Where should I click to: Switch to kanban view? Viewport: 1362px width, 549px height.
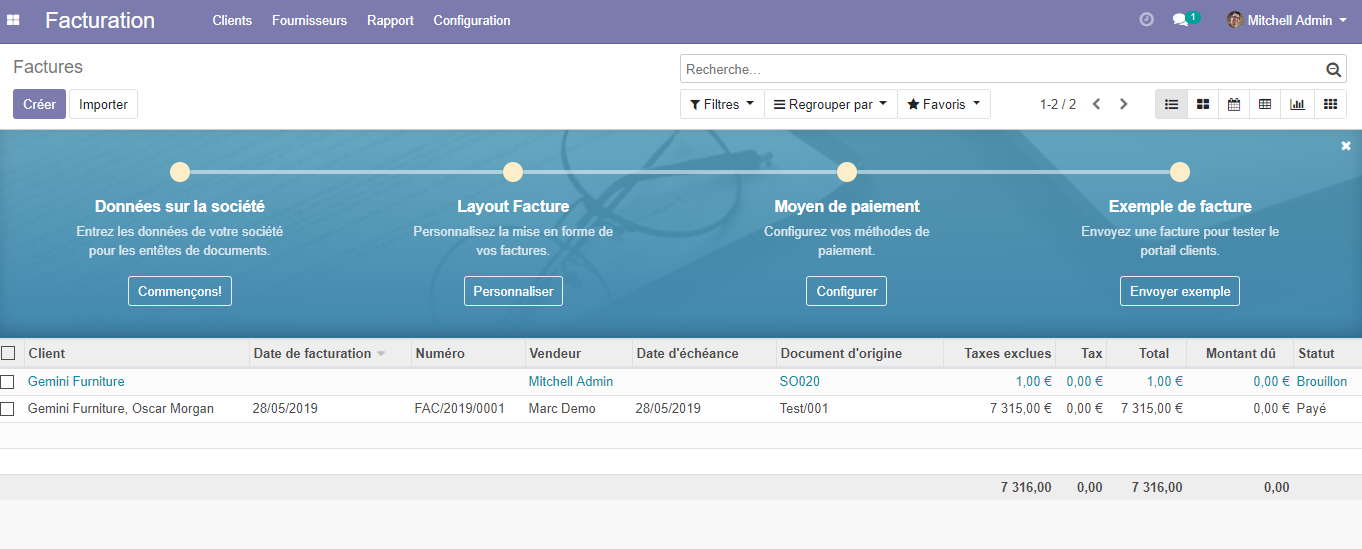point(1203,104)
